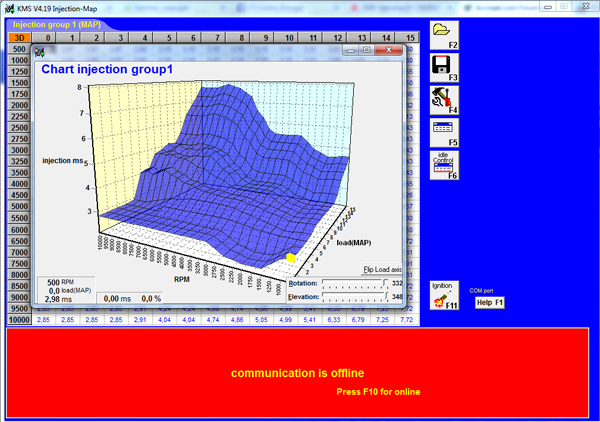Select load column header 15
The height and width of the screenshot is (422, 600).
[x=410, y=37]
